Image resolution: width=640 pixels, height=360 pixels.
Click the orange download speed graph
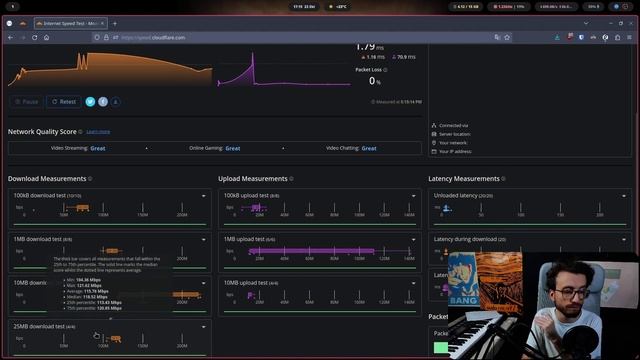coord(110,69)
